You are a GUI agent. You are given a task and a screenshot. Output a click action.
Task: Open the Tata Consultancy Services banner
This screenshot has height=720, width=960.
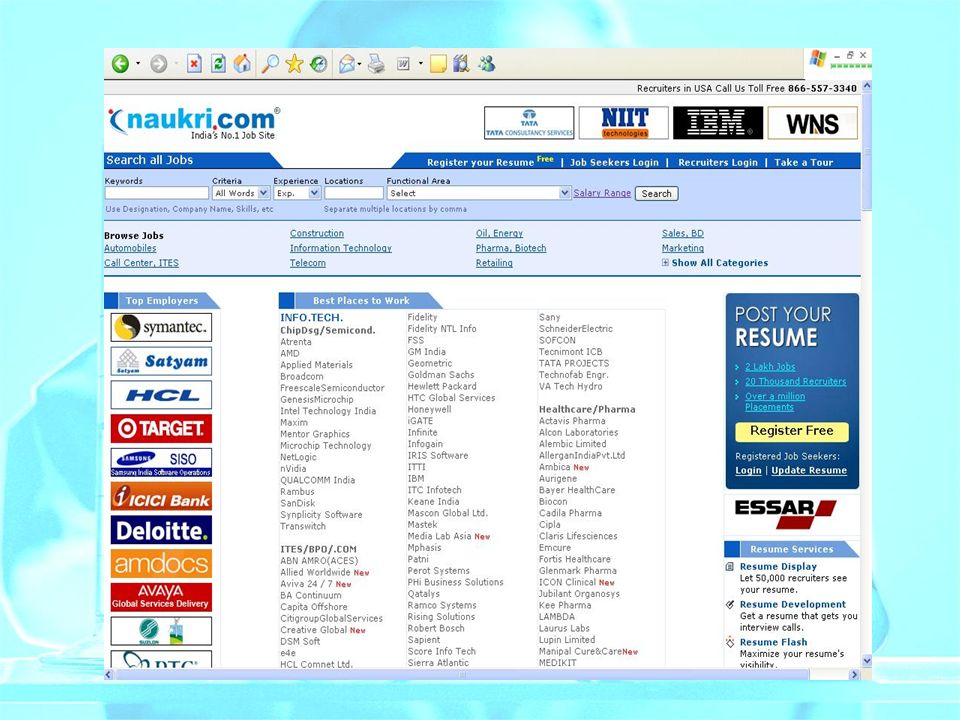(x=529, y=123)
